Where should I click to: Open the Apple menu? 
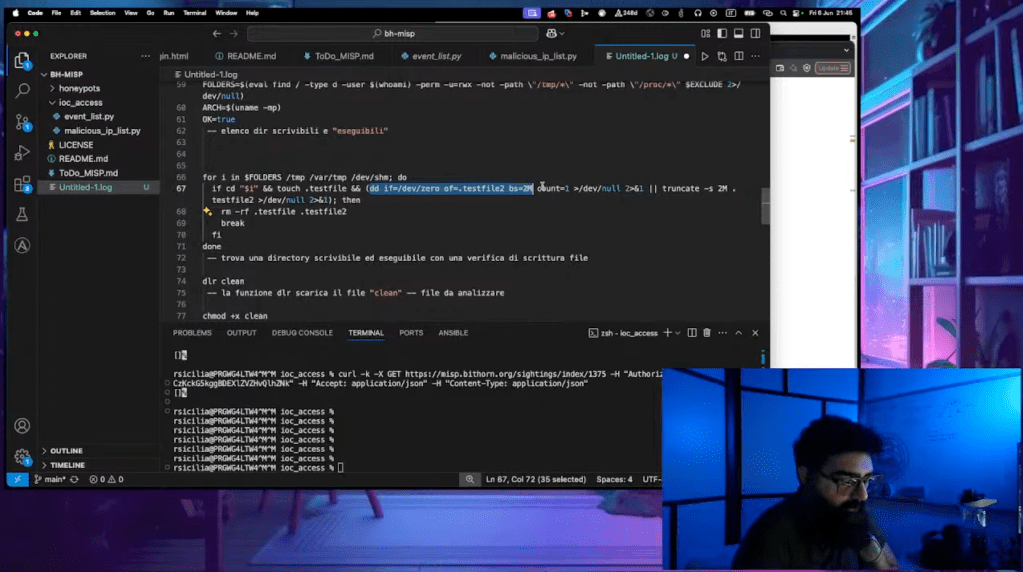click(x=16, y=12)
